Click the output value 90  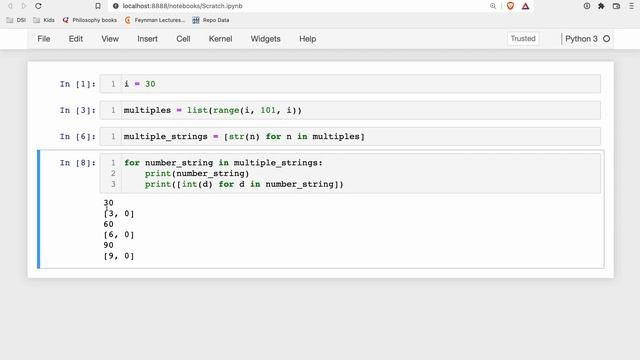(x=108, y=245)
